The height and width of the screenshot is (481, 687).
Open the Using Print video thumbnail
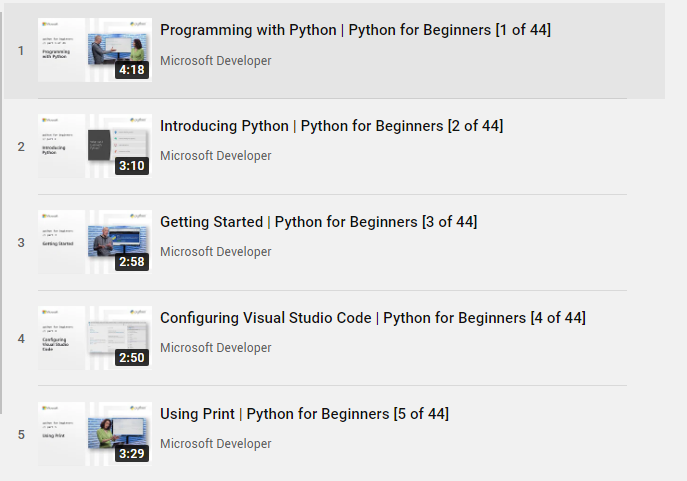click(x=94, y=434)
